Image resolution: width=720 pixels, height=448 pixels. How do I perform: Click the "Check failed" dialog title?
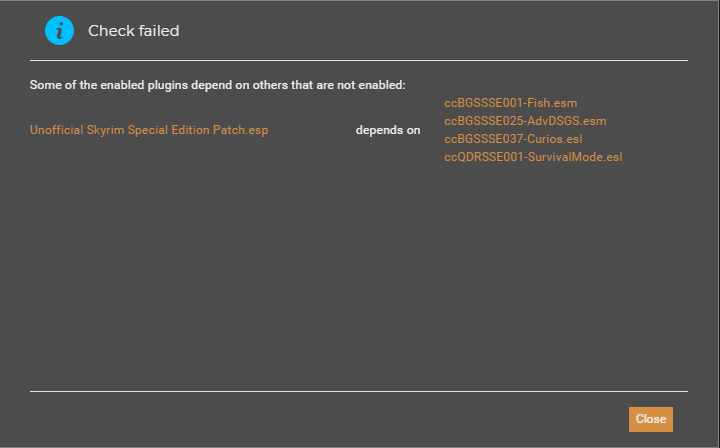point(133,31)
